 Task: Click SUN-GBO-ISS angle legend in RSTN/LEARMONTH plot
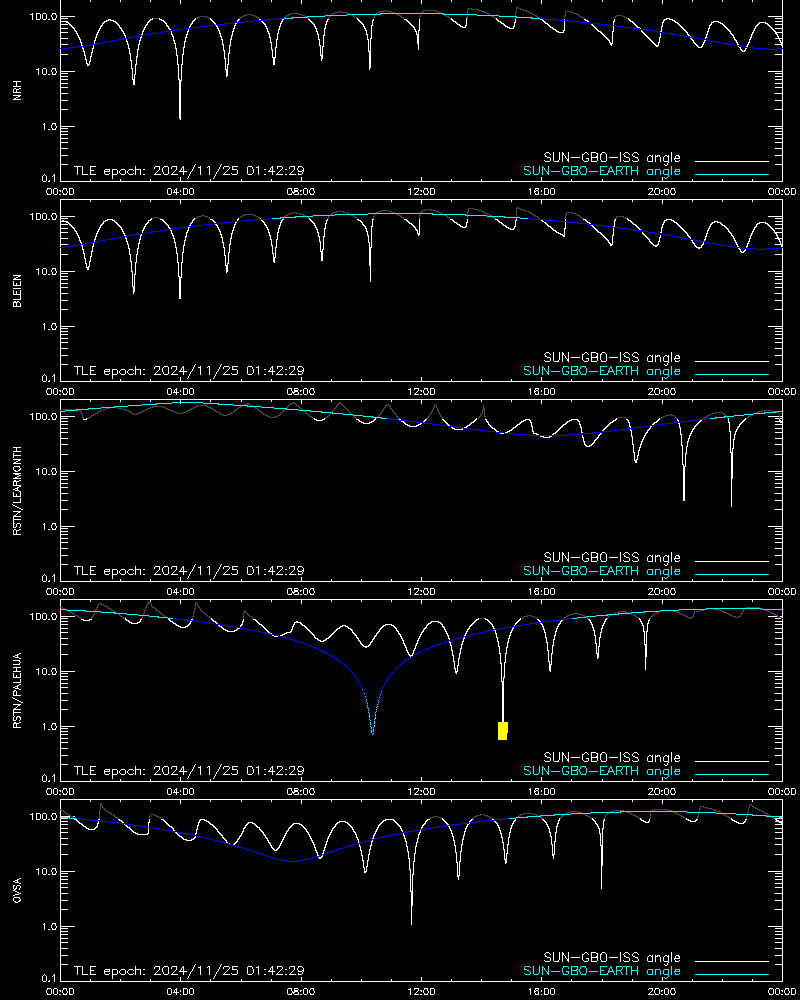(612, 557)
